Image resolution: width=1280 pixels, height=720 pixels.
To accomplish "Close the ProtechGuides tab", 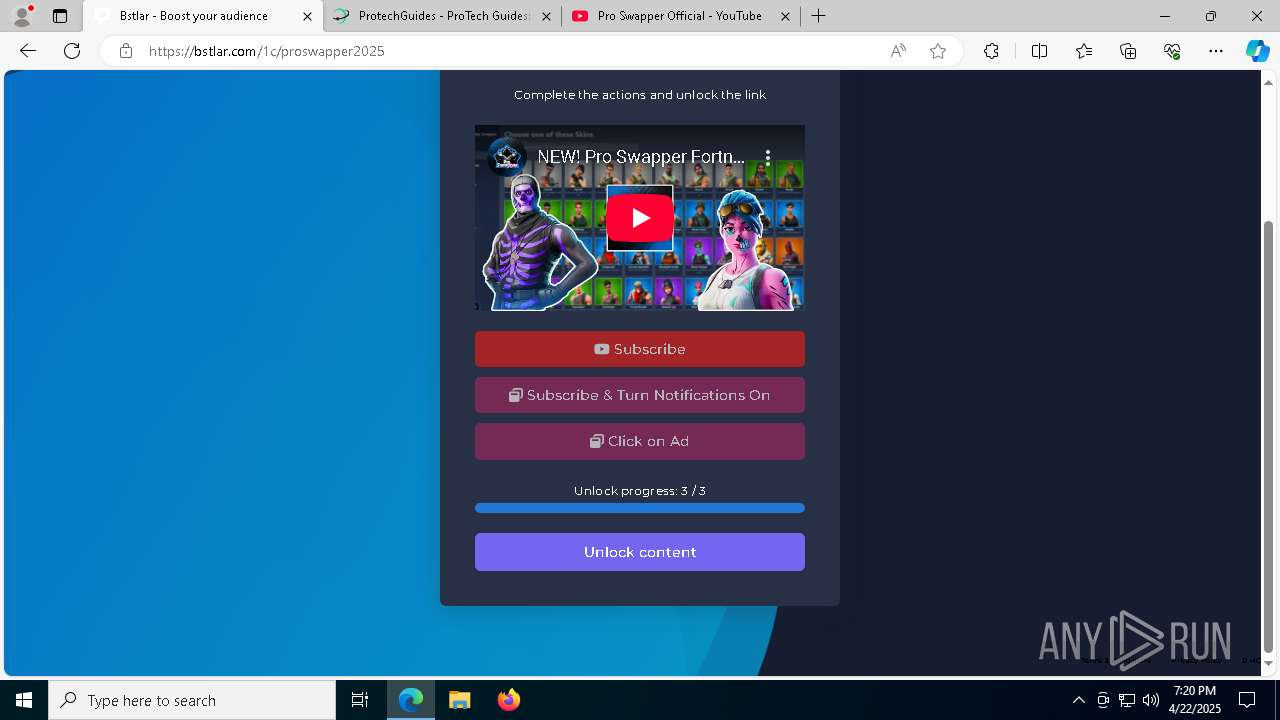I will pyautogui.click(x=547, y=16).
